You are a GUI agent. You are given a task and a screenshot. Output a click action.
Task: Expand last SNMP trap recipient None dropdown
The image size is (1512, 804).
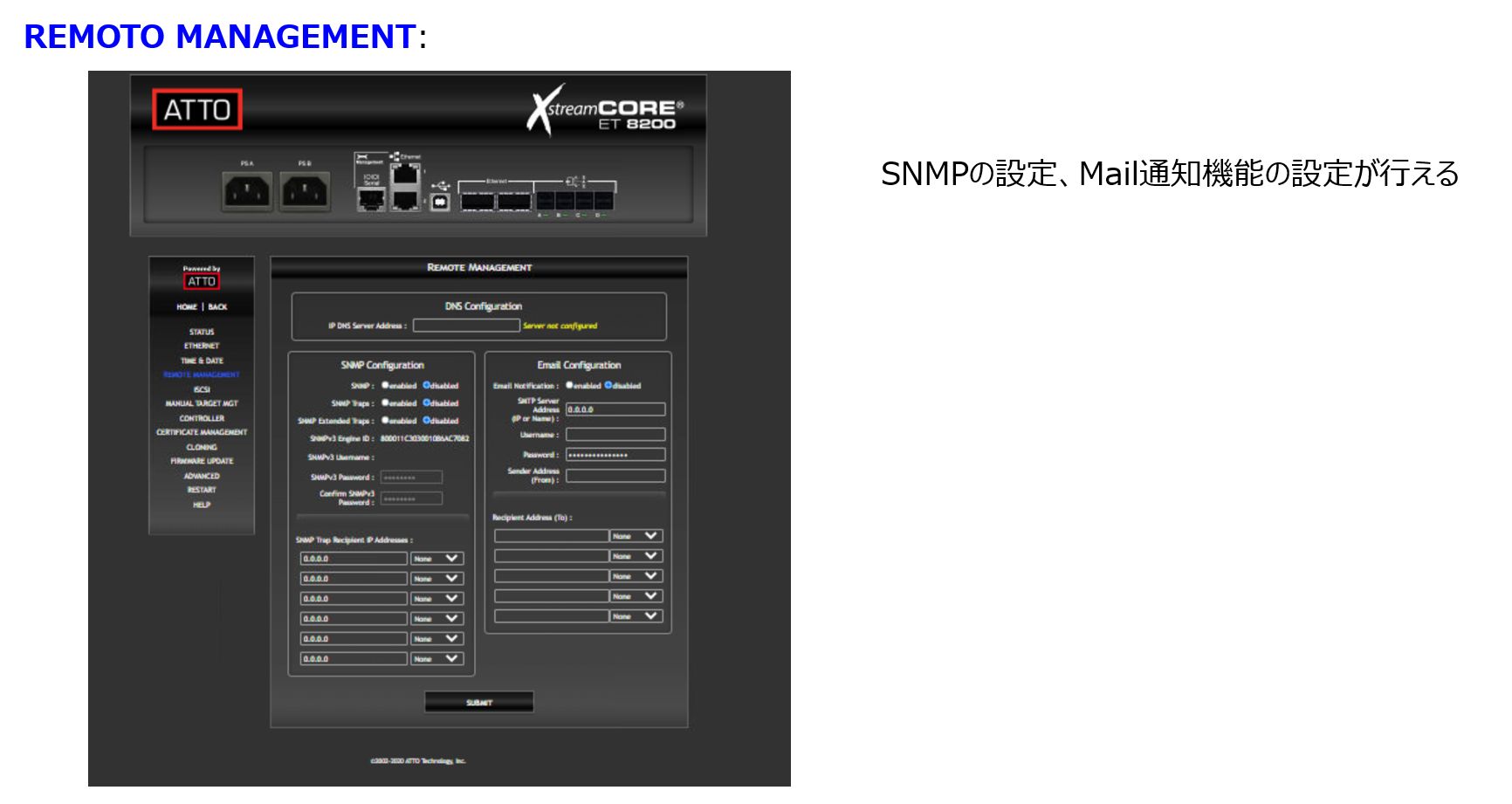coord(436,659)
